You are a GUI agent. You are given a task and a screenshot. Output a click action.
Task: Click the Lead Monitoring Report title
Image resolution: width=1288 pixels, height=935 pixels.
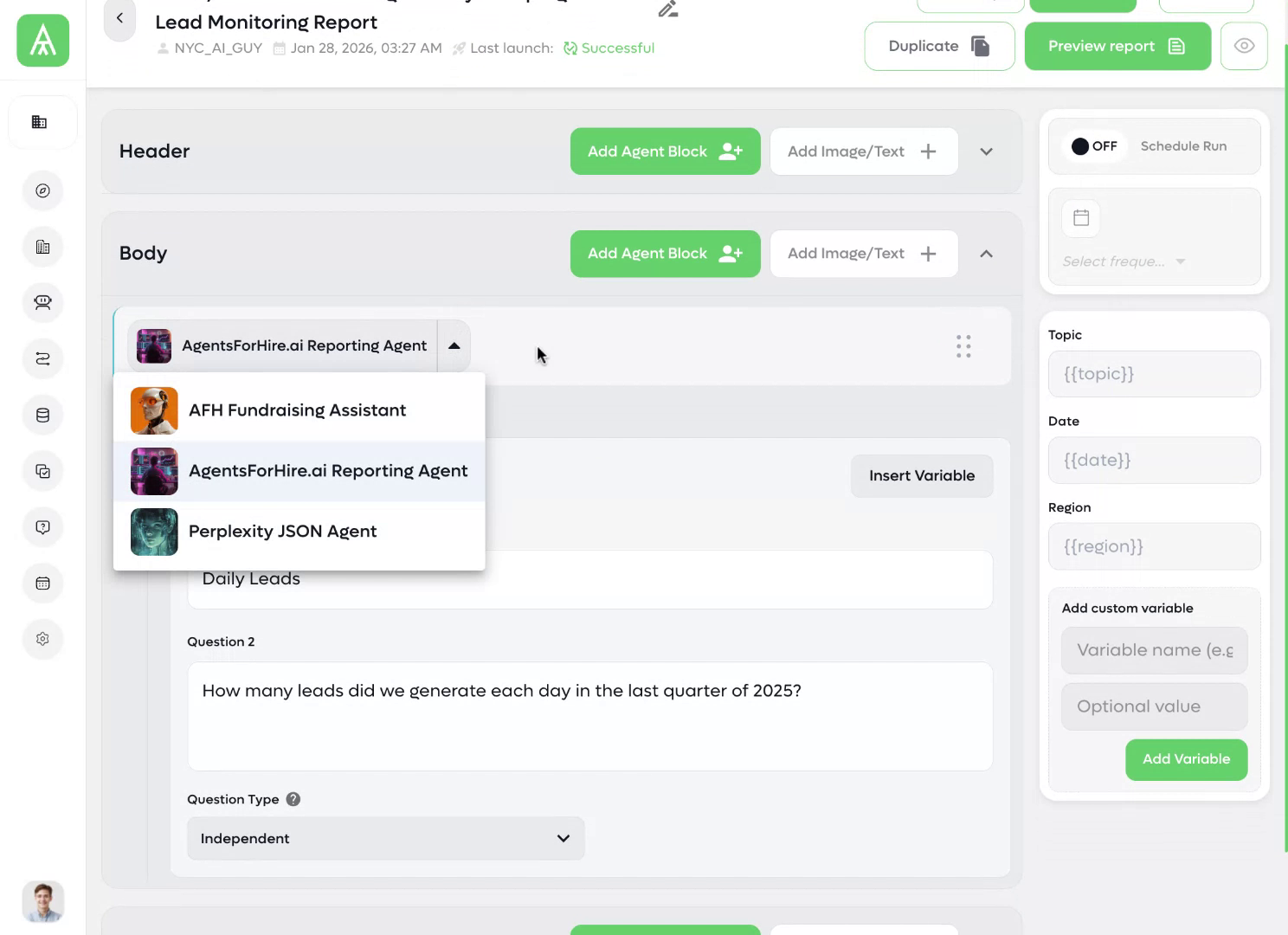(x=266, y=22)
